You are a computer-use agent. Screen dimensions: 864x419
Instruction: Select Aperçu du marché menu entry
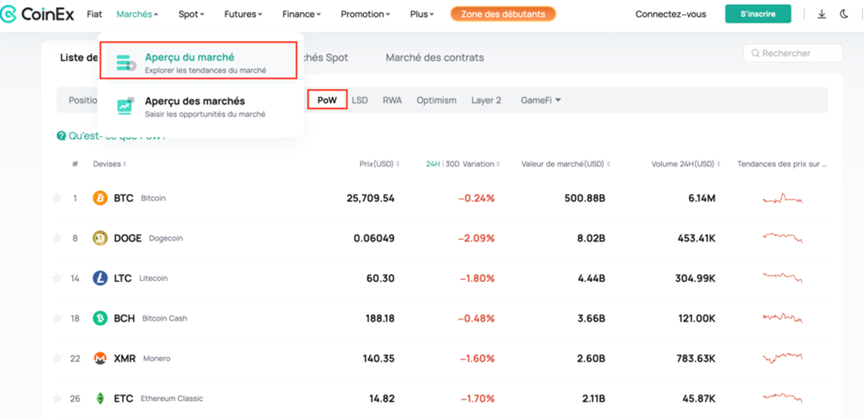(x=198, y=61)
